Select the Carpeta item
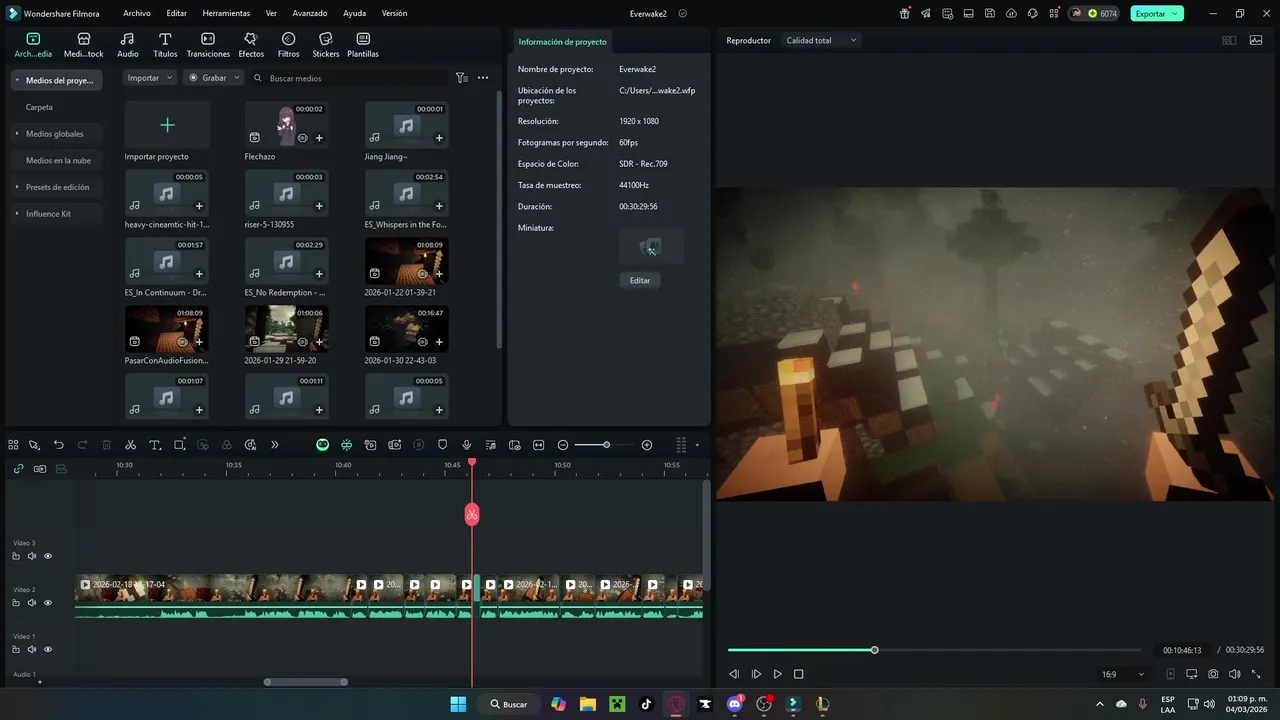 pyautogui.click(x=39, y=107)
